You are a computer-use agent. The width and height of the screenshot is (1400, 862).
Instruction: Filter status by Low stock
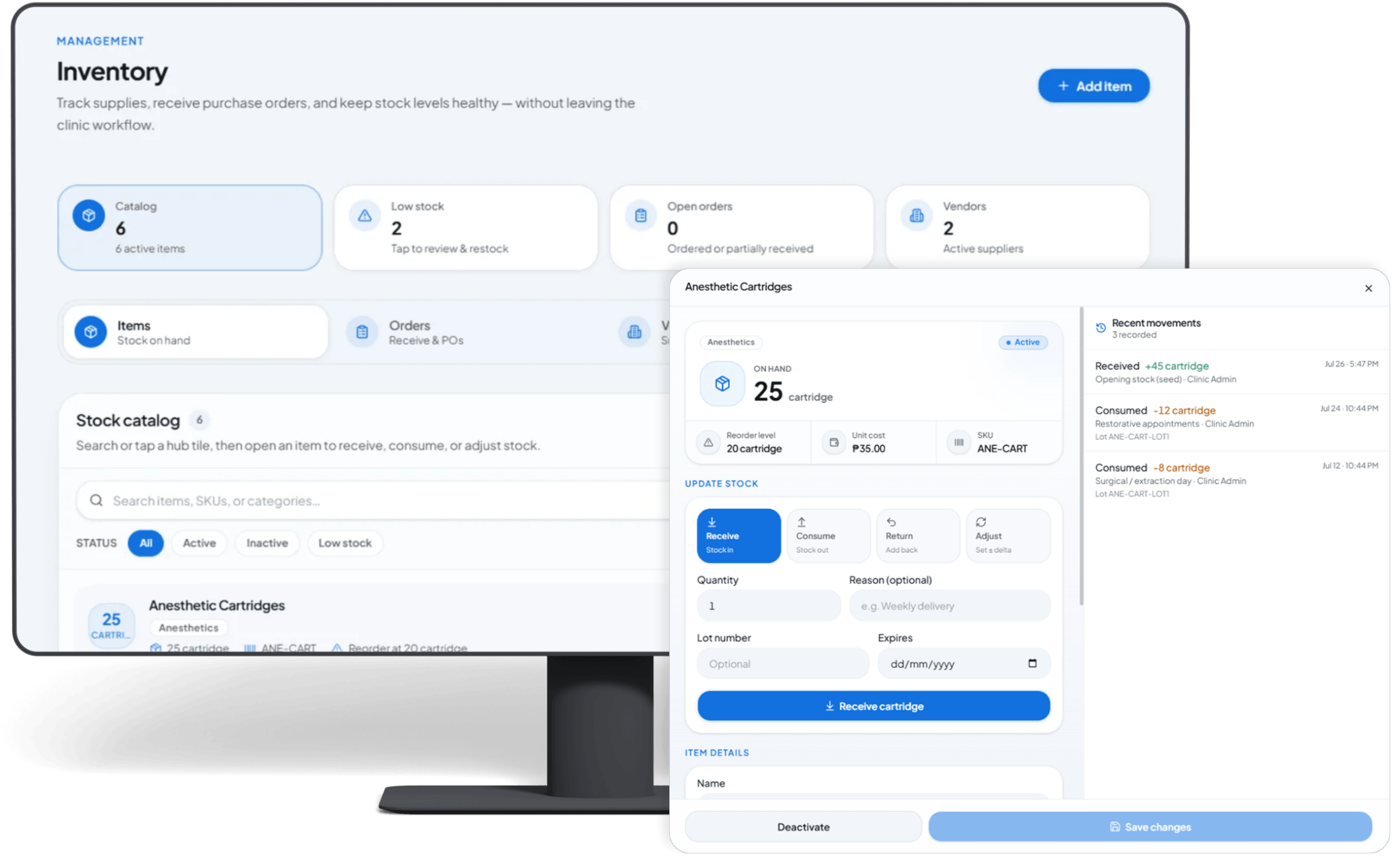(344, 543)
